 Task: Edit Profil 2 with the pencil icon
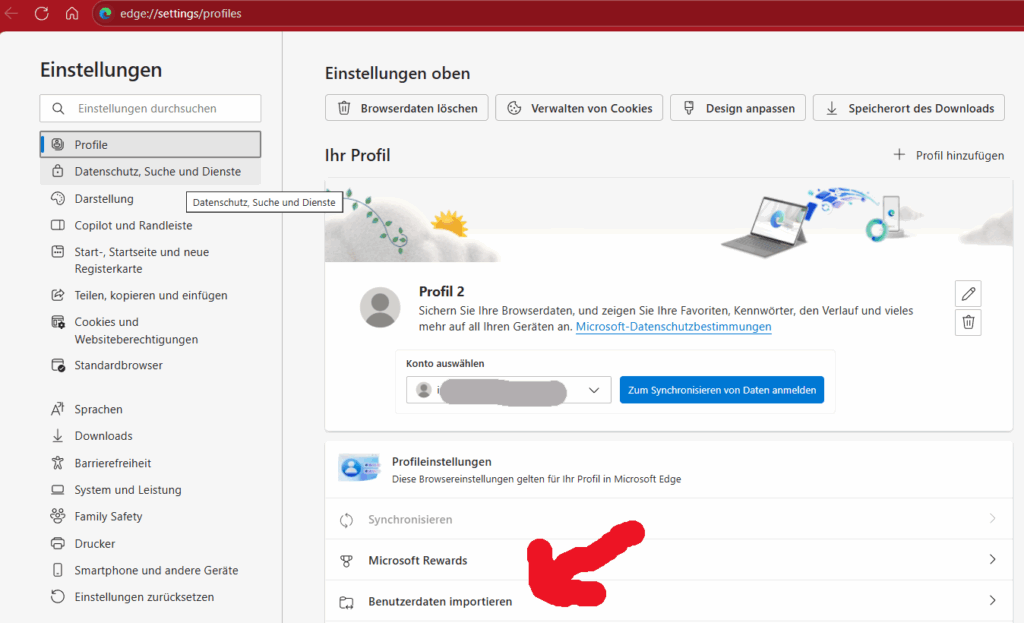click(968, 294)
